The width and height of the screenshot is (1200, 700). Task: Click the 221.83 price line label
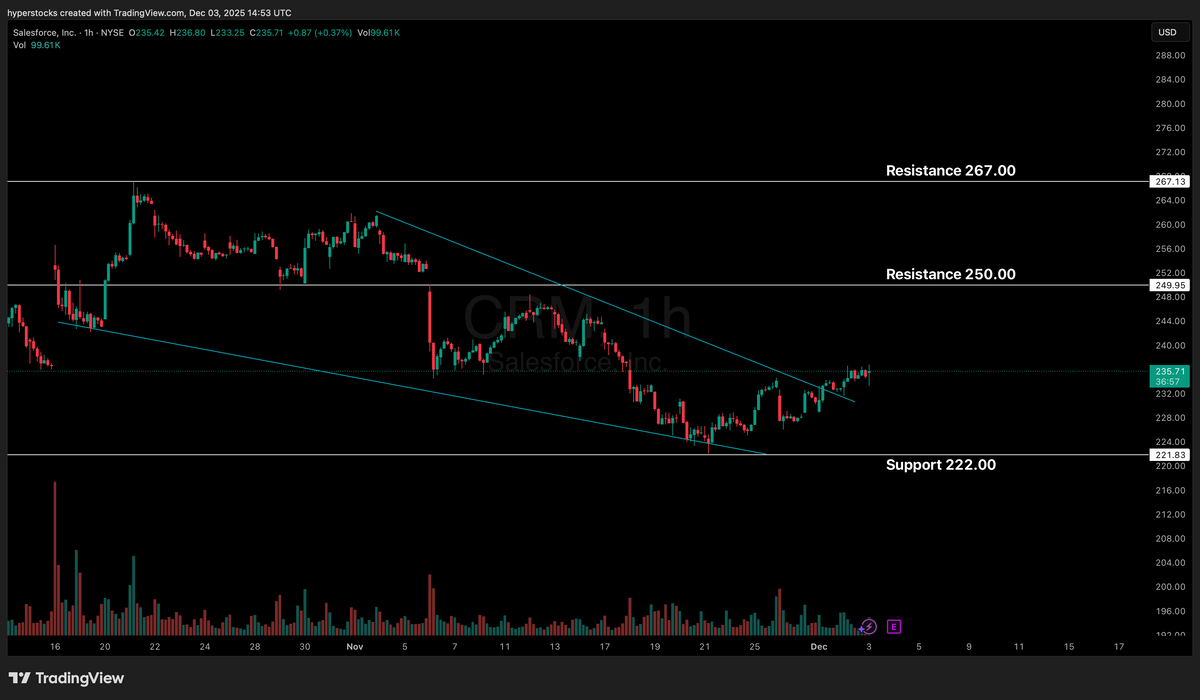click(1170, 455)
